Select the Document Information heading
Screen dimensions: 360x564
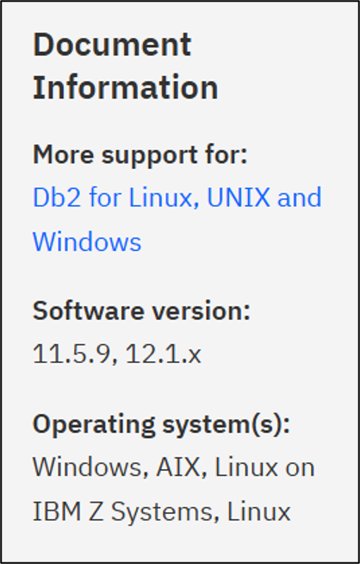126,66
